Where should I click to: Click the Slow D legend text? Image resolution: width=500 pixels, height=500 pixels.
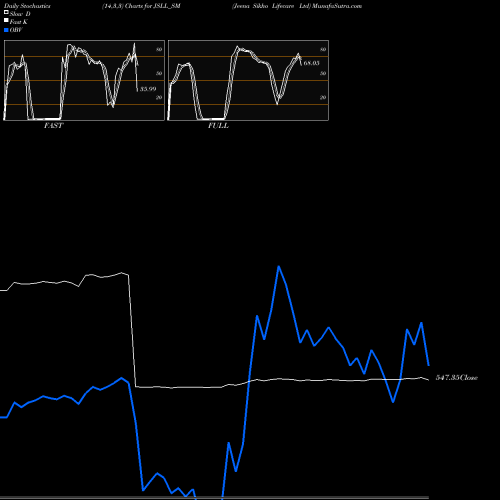coord(20,14)
